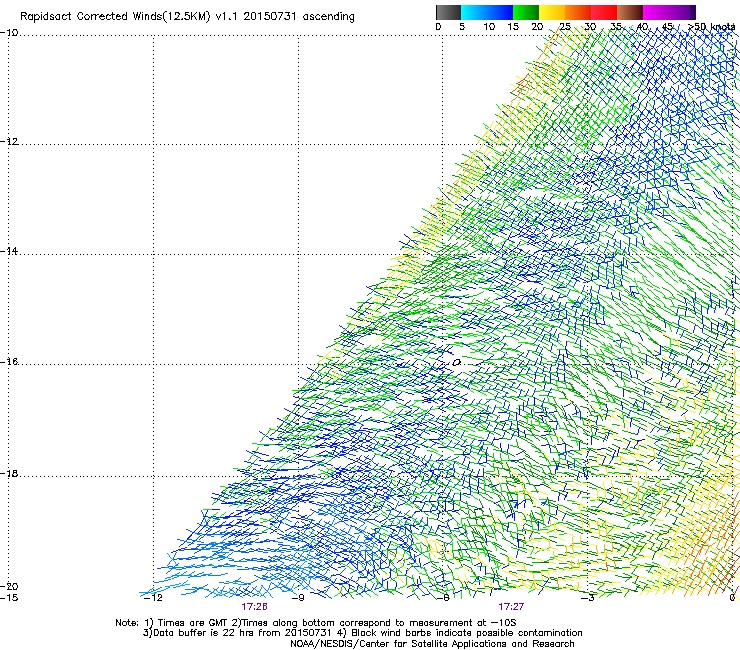Click the 'NOAA/NESDIS/Center for Satellite Applications' credit line

(x=432, y=644)
